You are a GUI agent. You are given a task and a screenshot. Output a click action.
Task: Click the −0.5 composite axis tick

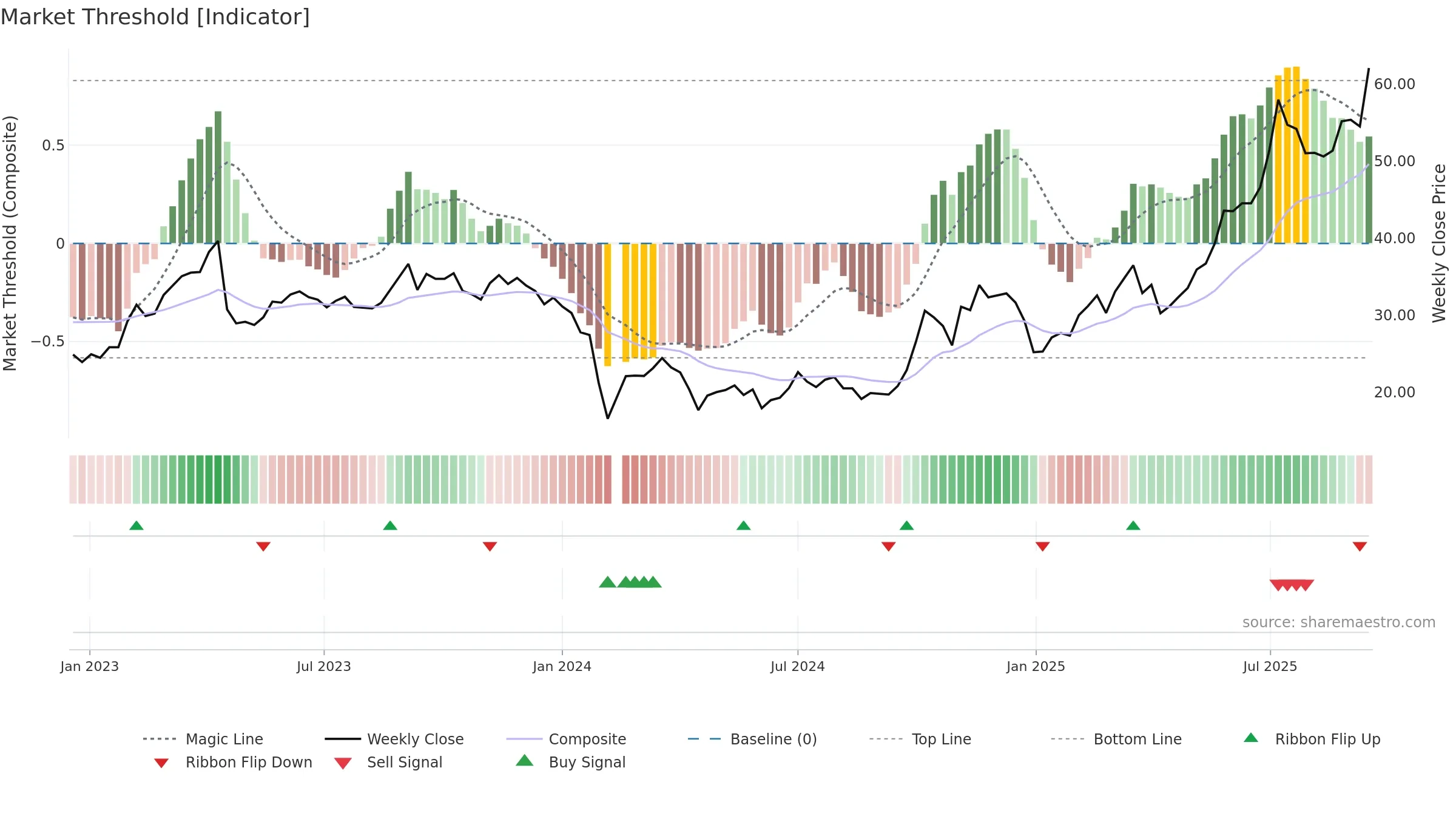click(x=48, y=342)
